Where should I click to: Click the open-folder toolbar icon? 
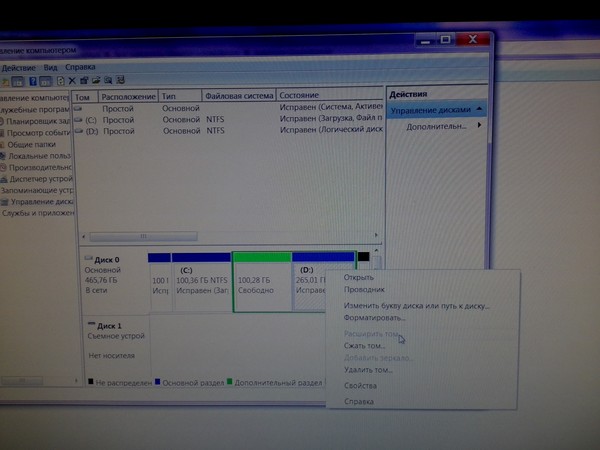point(96,80)
